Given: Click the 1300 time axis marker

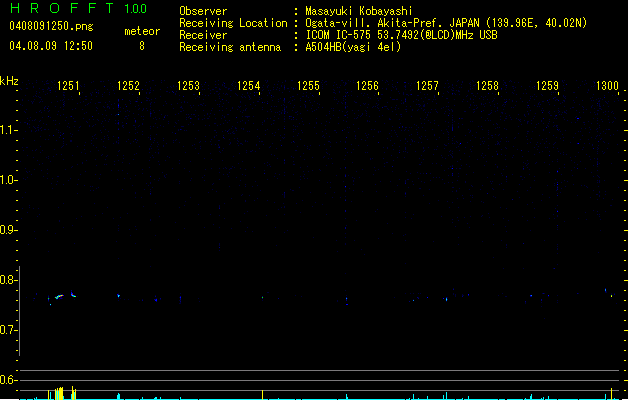Looking at the screenshot, I should pos(607,86).
